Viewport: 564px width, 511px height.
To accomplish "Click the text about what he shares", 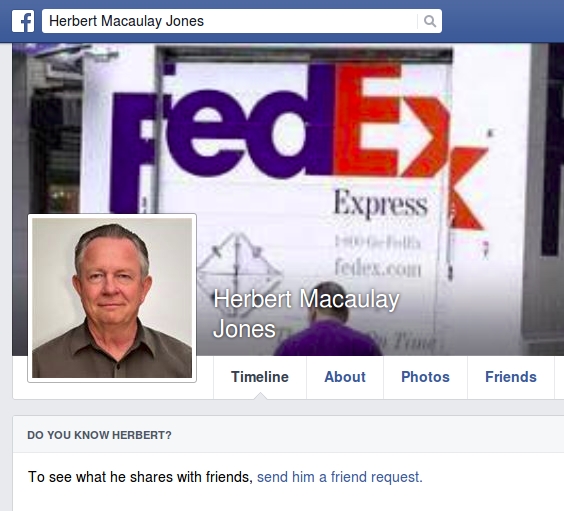I will tap(140, 477).
